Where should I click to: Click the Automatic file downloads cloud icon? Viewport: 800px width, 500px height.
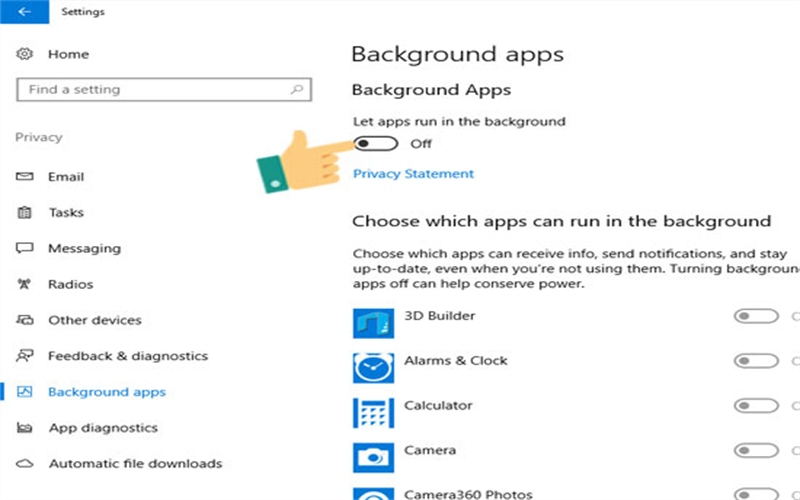(x=24, y=463)
